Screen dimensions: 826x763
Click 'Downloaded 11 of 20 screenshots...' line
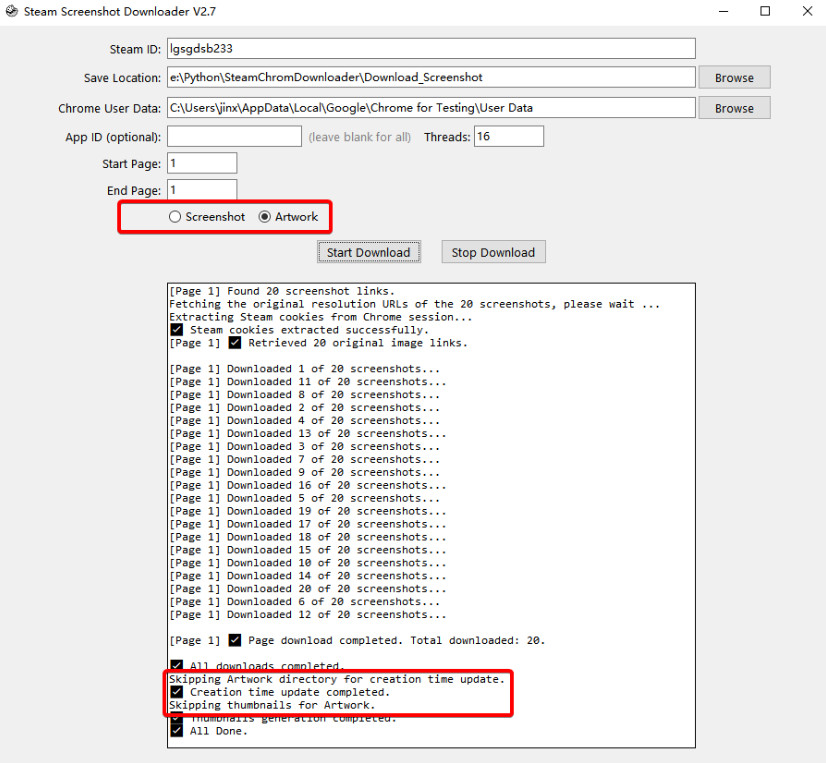tap(308, 382)
